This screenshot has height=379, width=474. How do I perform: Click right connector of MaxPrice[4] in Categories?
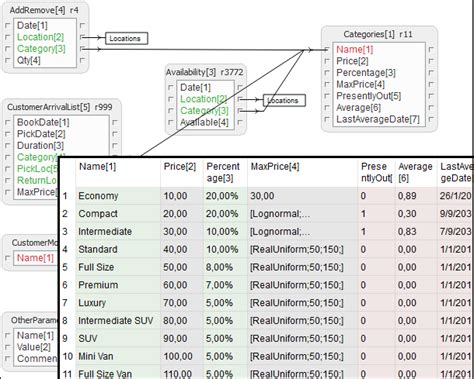click(431, 85)
